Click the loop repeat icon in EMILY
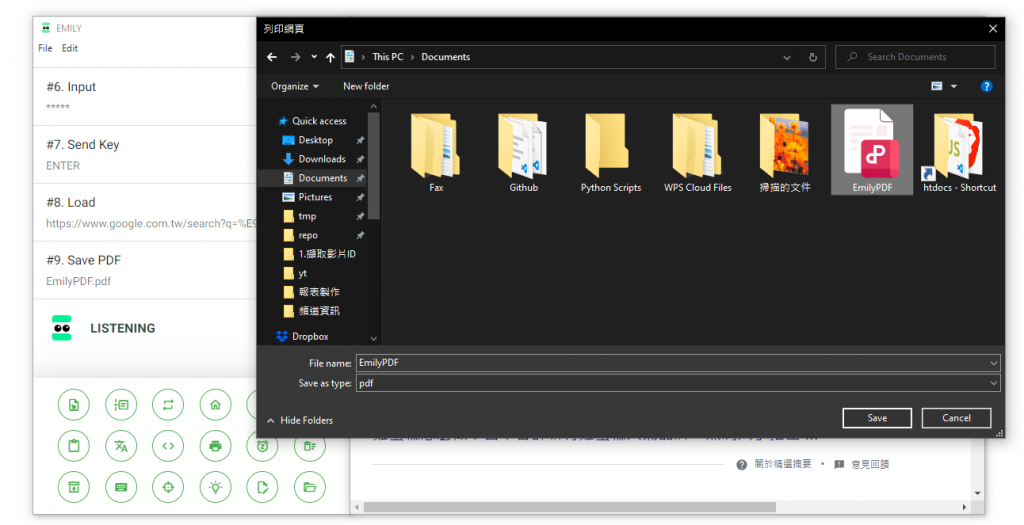 [x=168, y=405]
